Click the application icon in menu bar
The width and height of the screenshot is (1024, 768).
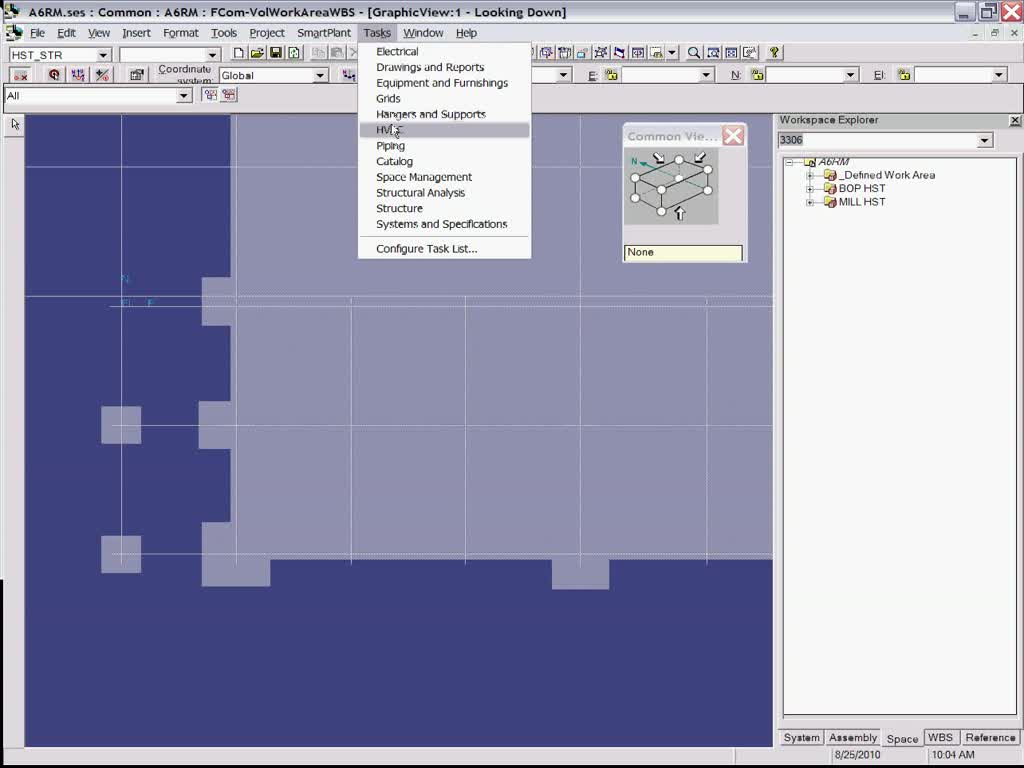pos(14,33)
